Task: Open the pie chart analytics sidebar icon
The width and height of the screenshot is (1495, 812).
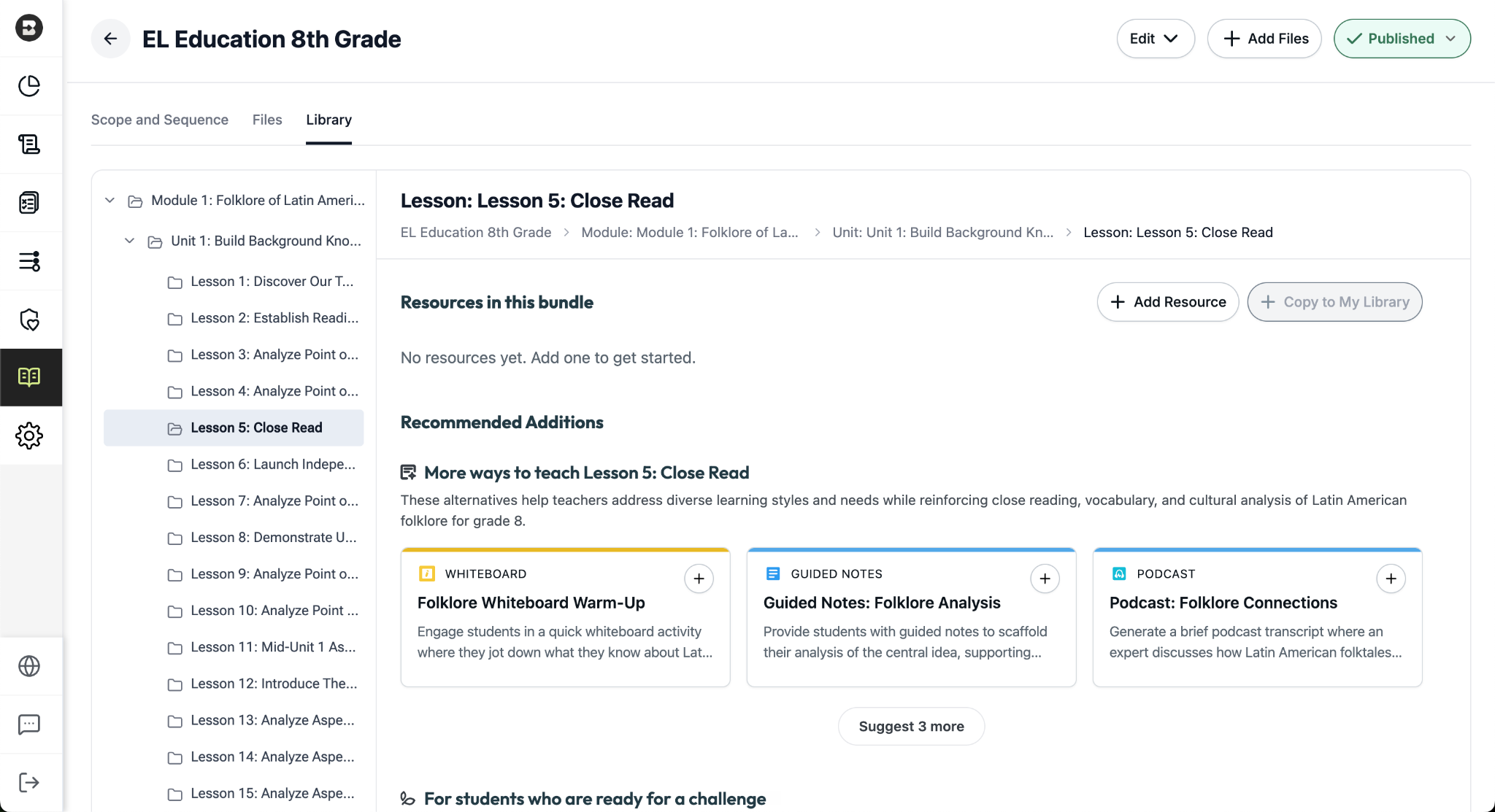Action: point(29,86)
